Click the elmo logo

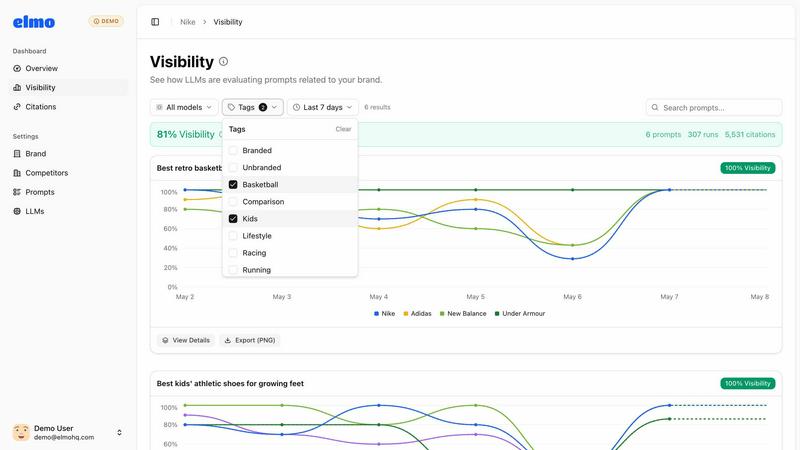34,22
